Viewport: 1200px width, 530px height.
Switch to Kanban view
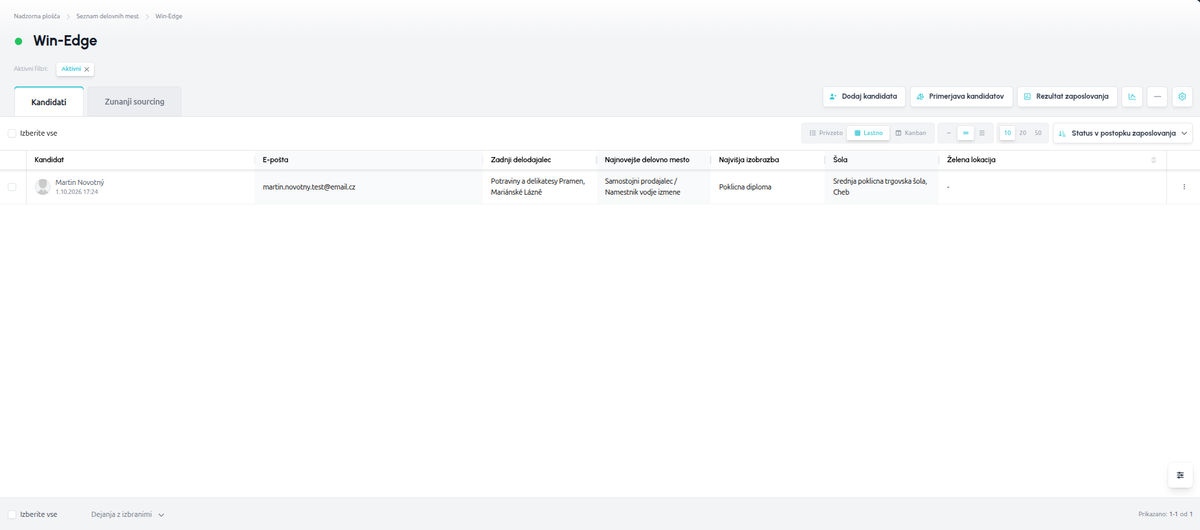[x=910, y=133]
